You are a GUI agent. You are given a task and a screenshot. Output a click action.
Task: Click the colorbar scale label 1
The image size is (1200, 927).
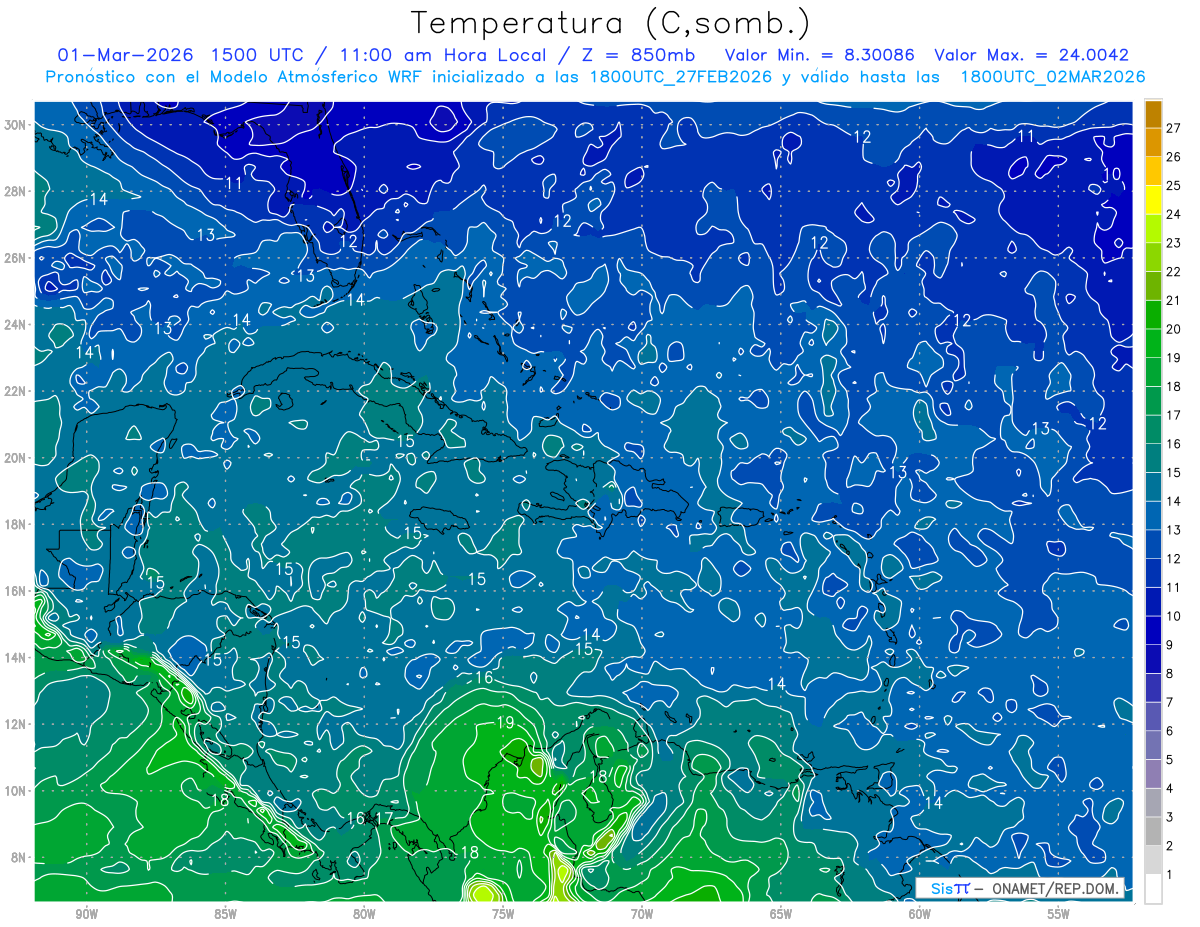(x=1170, y=875)
